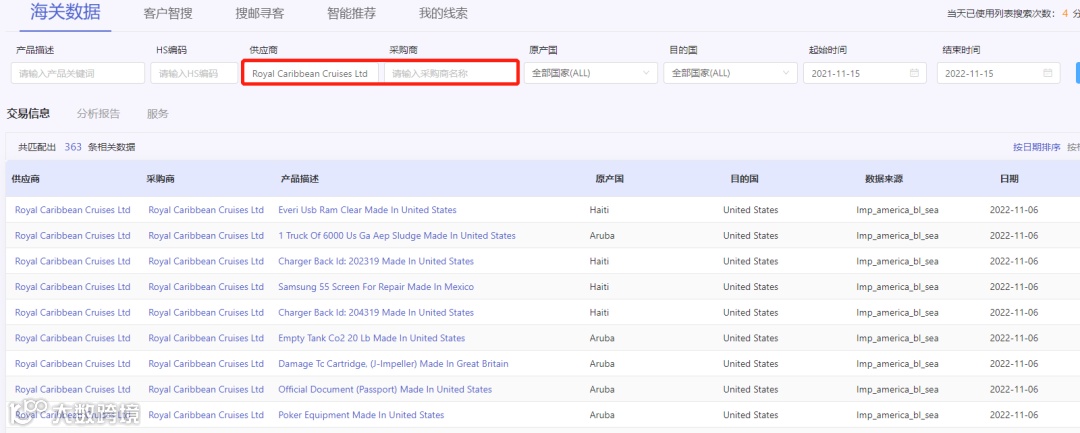Click the 数据来源 column header
1080x433 pixels.
(x=884, y=179)
